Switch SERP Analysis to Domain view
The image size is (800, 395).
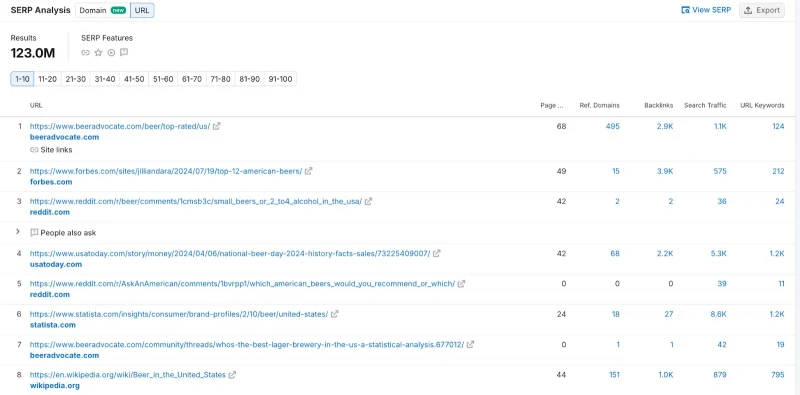pos(103,10)
